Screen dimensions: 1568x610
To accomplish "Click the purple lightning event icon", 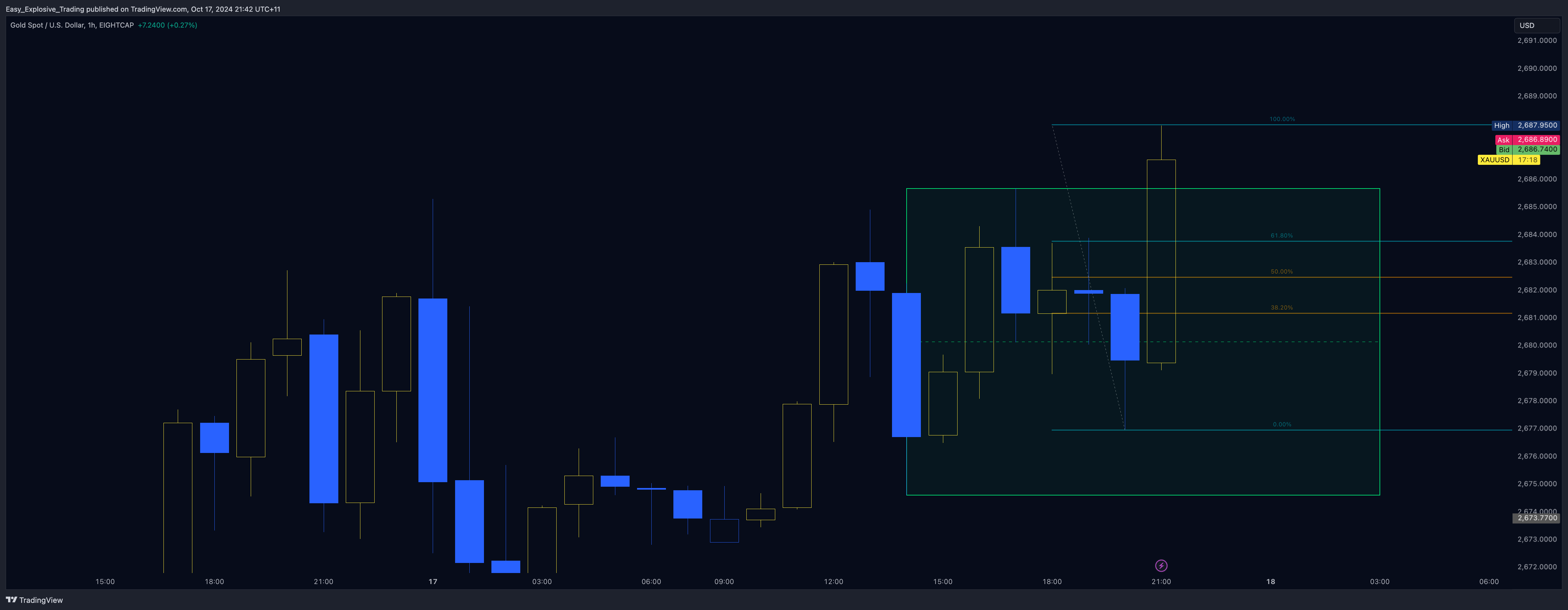I will pyautogui.click(x=1161, y=566).
